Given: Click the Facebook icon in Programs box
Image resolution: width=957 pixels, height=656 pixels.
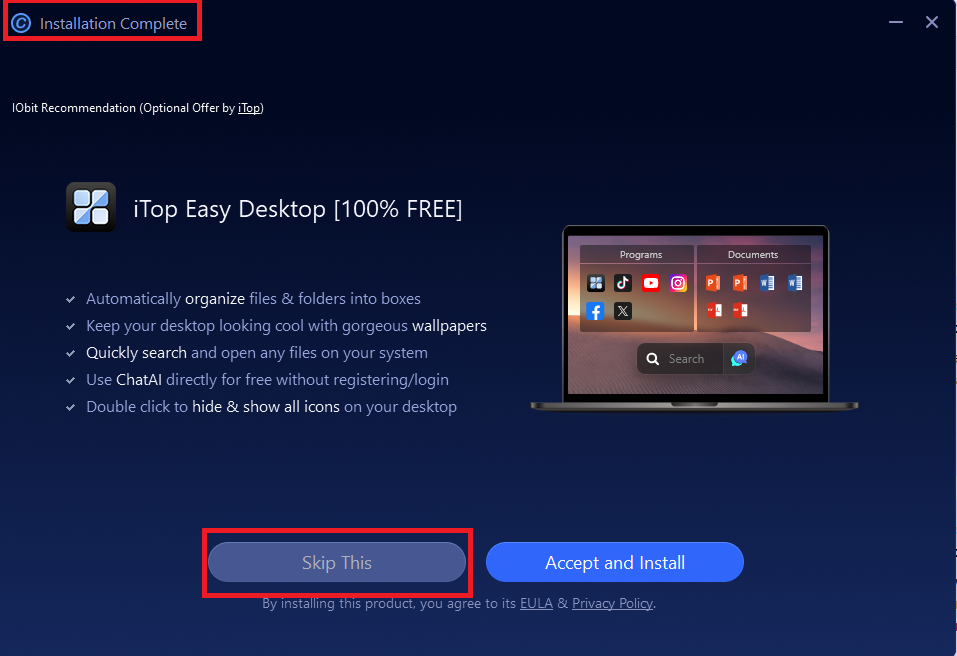Looking at the screenshot, I should tap(595, 311).
